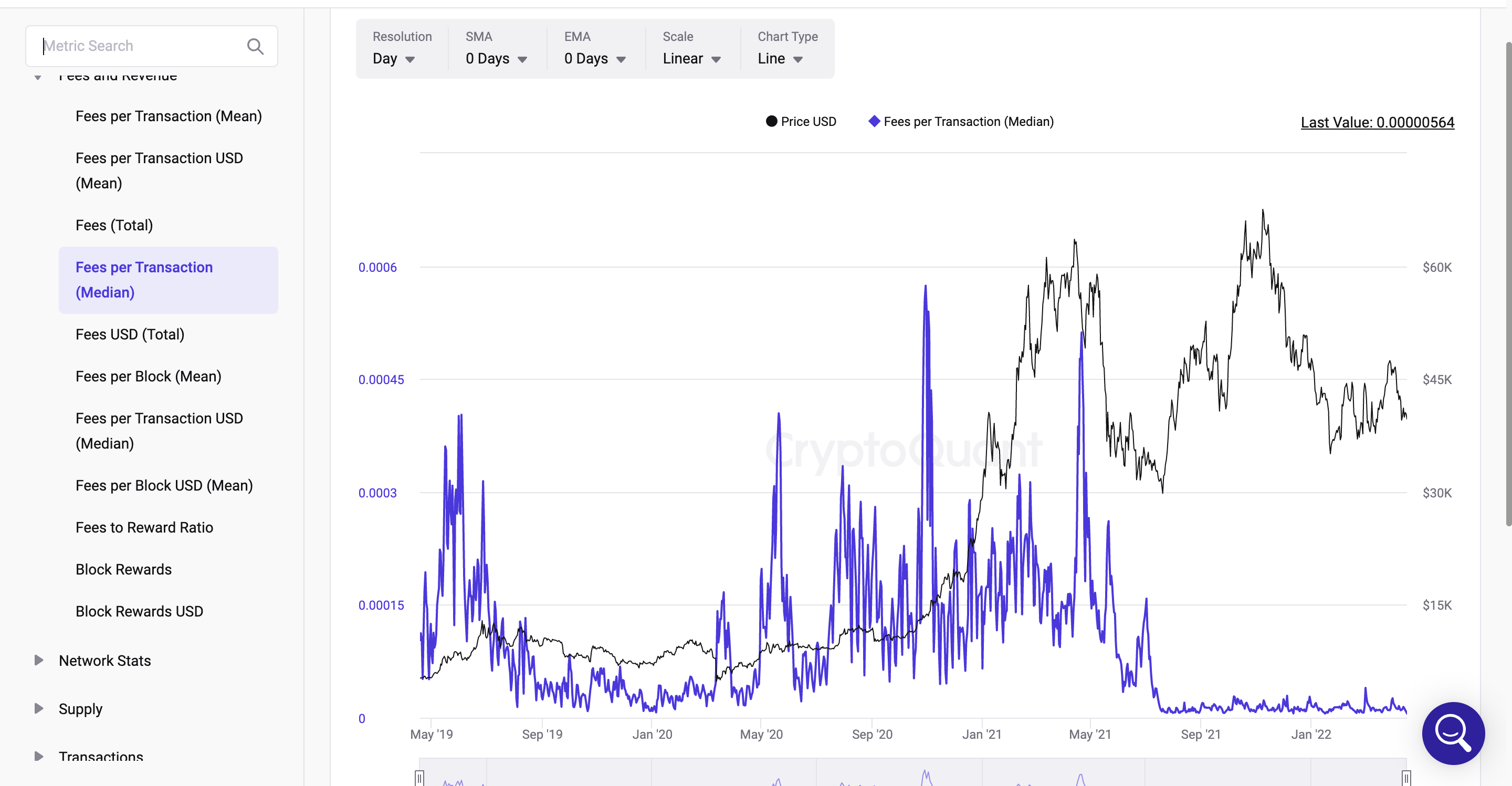Click the page vertical scrollbar
The image size is (1512, 786).
click(x=1508, y=284)
